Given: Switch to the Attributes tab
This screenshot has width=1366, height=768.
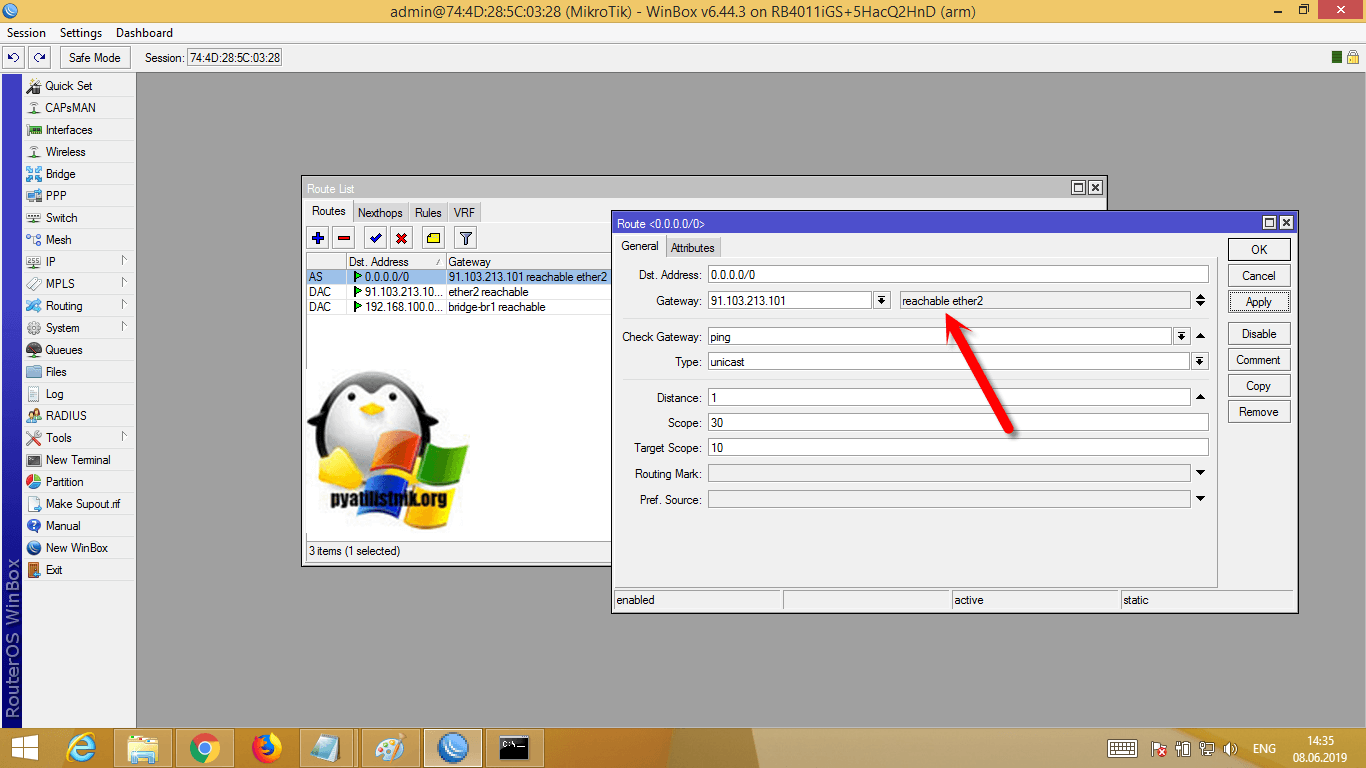Looking at the screenshot, I should click(692, 248).
